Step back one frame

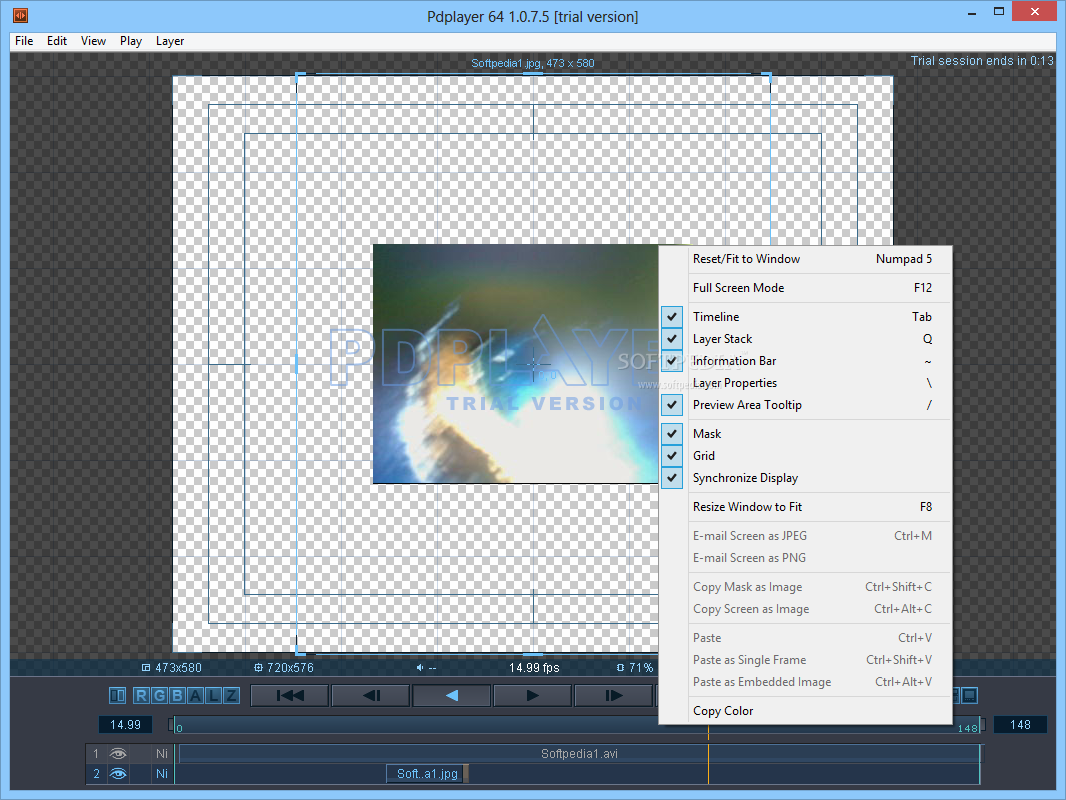coord(371,695)
